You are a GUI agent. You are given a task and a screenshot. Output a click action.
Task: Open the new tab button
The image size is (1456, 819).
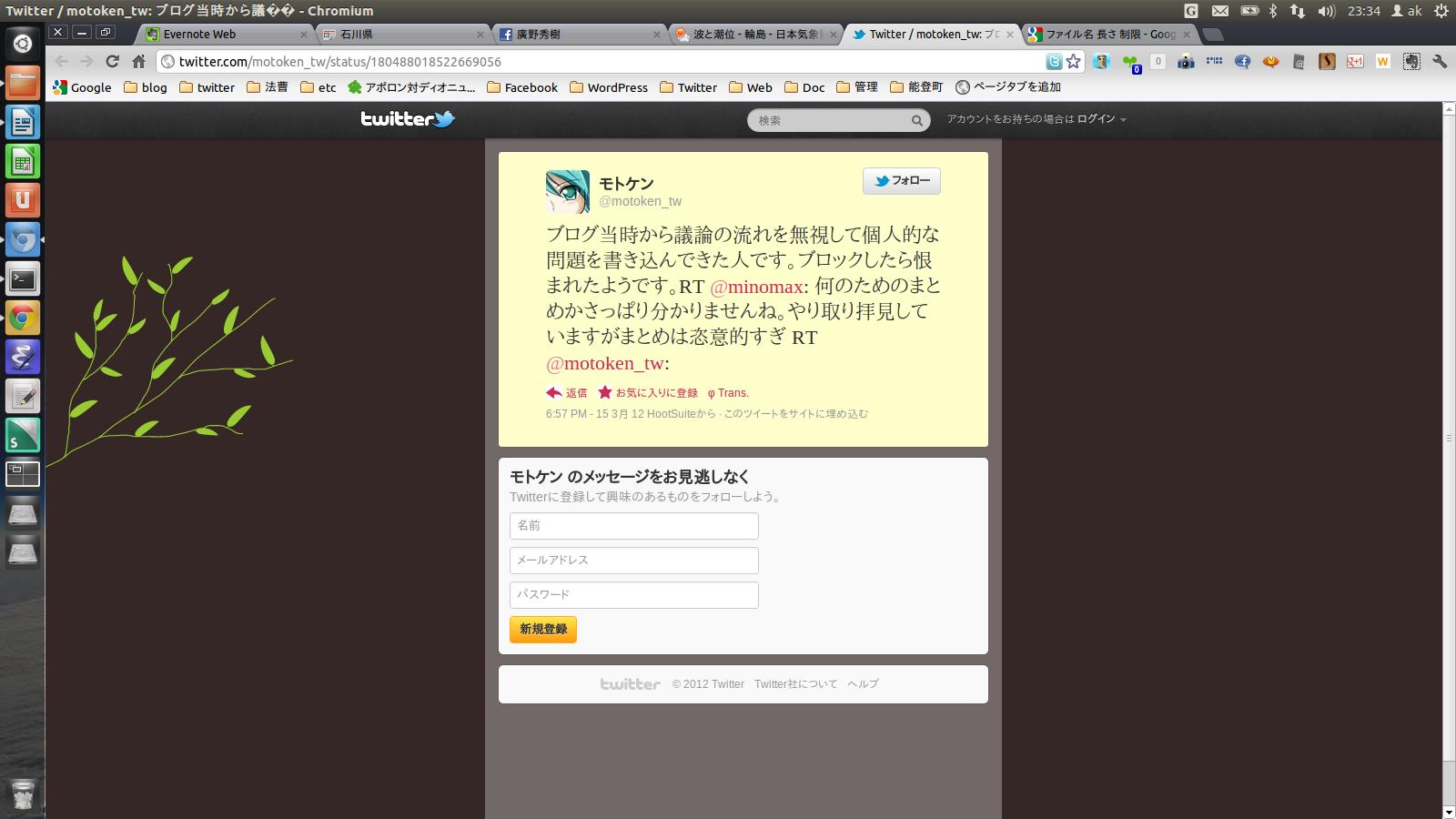tap(1212, 35)
